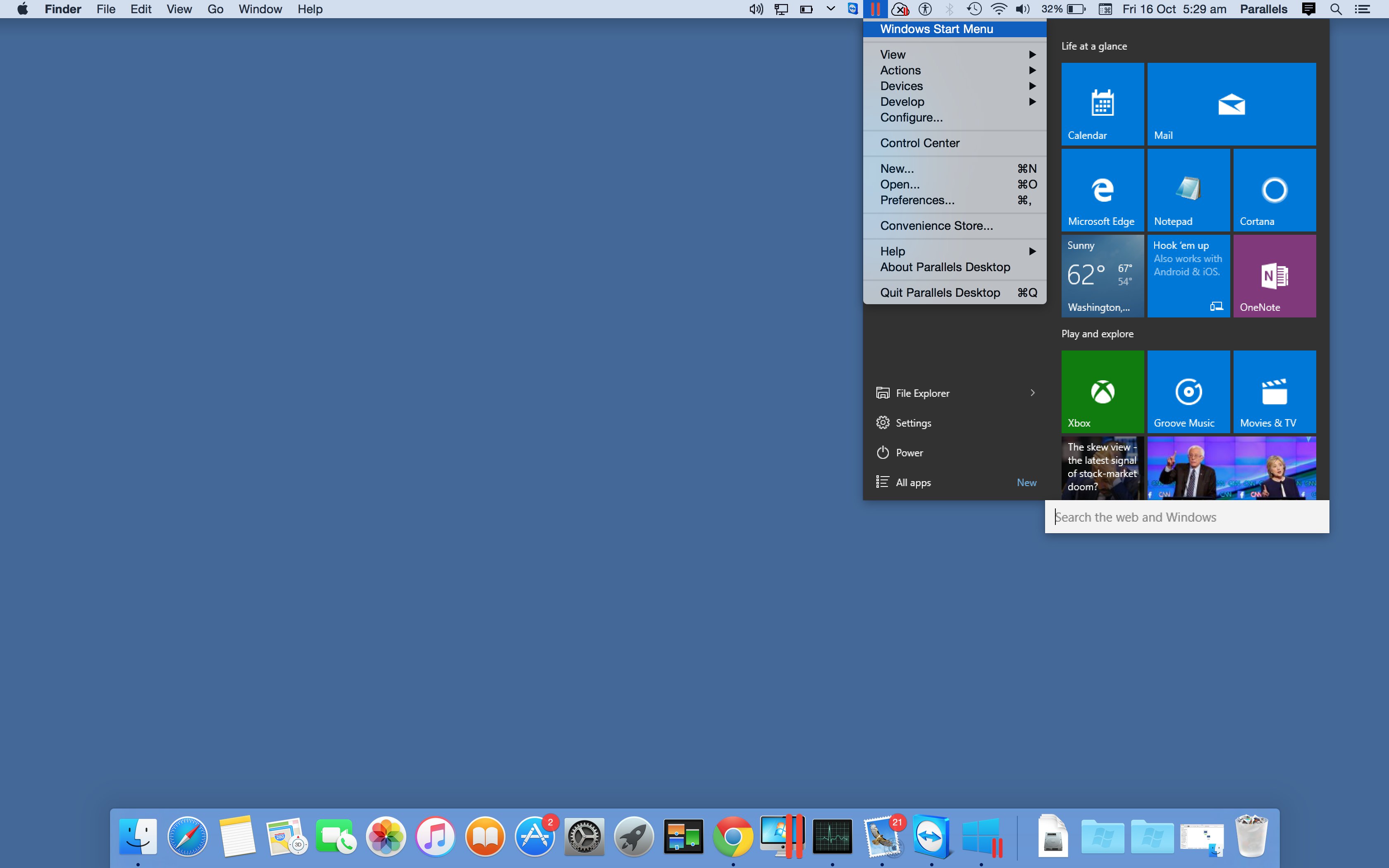The image size is (1389, 868).
Task: Open the stock-market doom news tile
Action: (x=1102, y=468)
